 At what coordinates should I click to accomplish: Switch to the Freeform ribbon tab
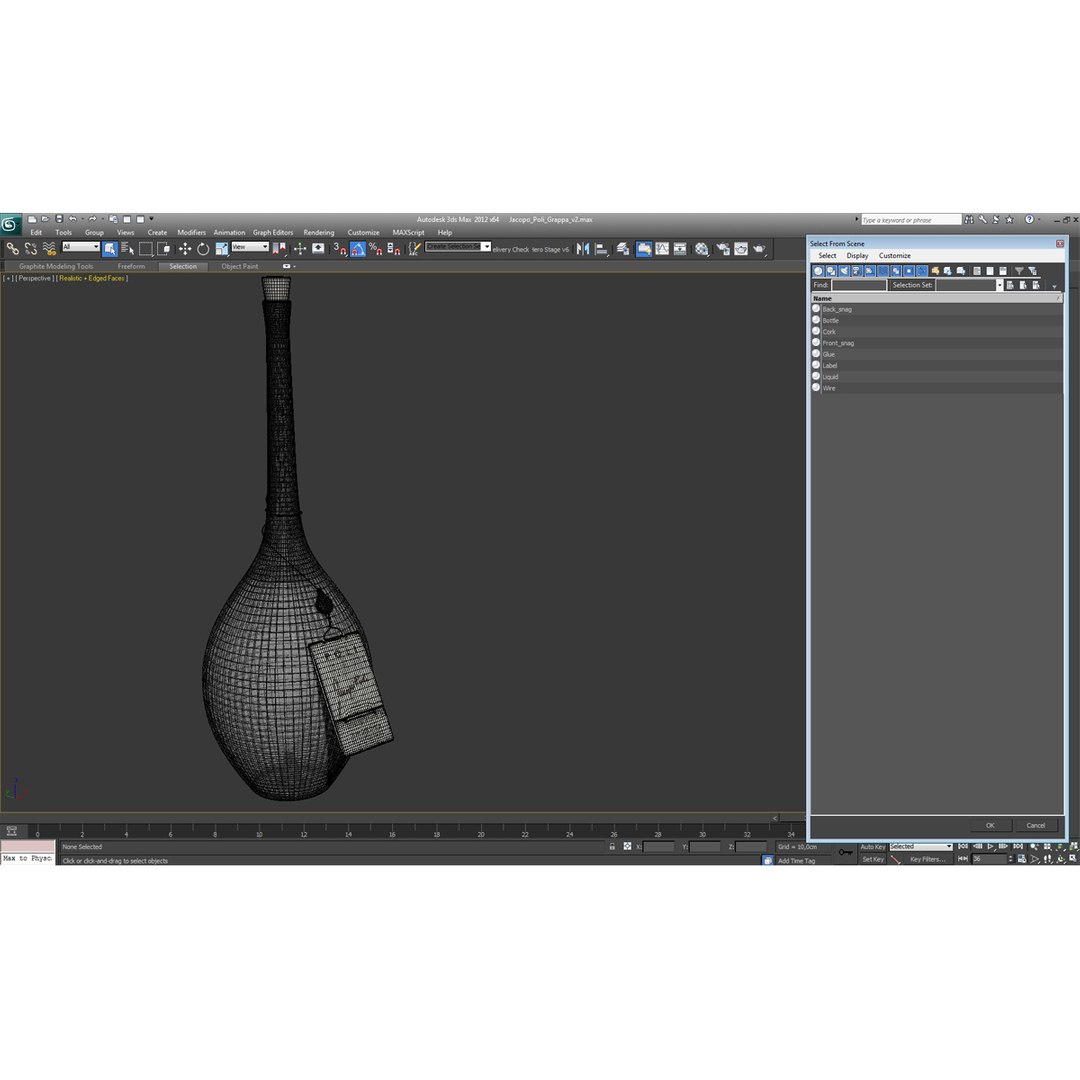click(131, 267)
